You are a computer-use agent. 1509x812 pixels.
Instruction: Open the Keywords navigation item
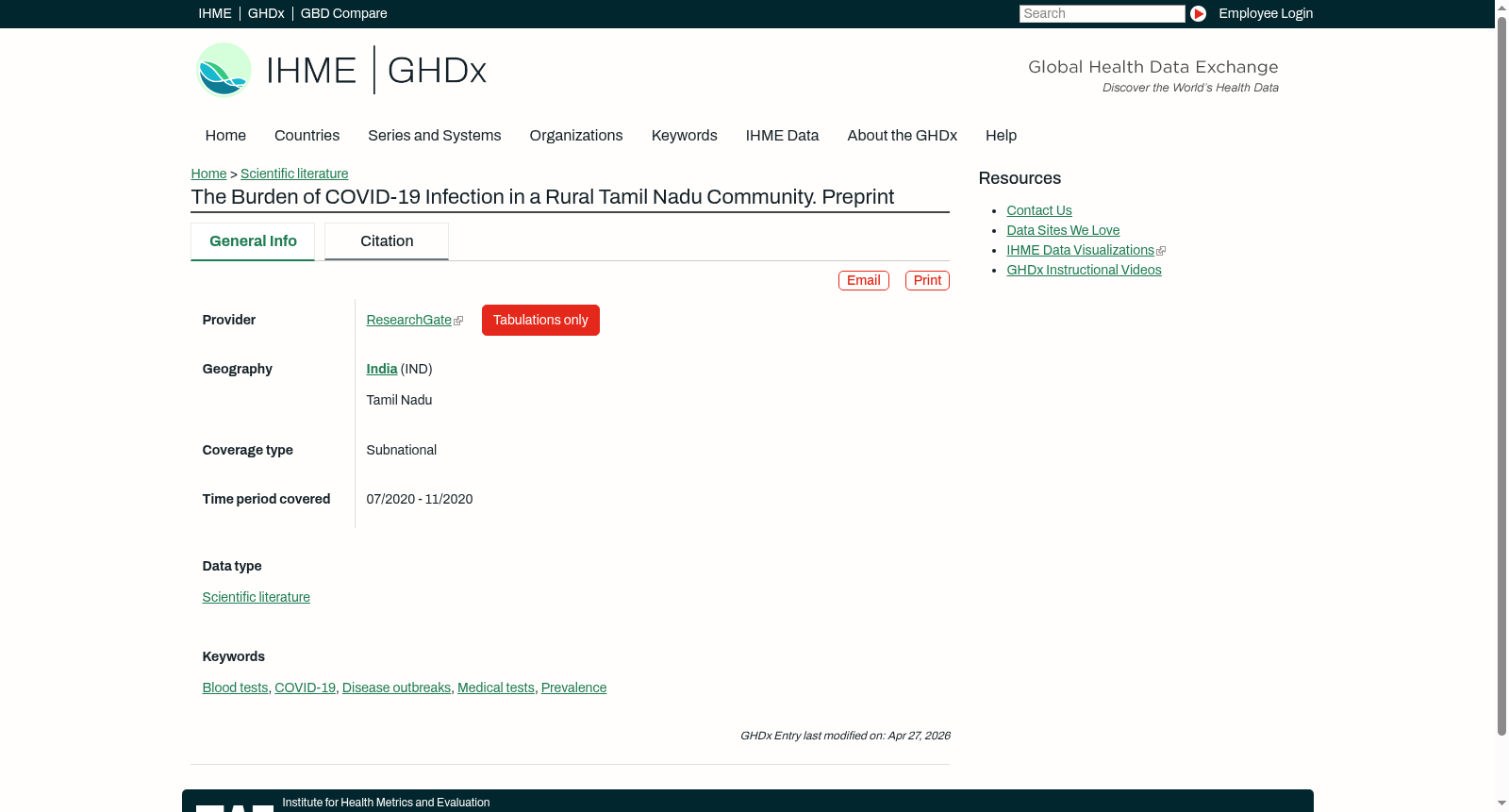(x=684, y=136)
